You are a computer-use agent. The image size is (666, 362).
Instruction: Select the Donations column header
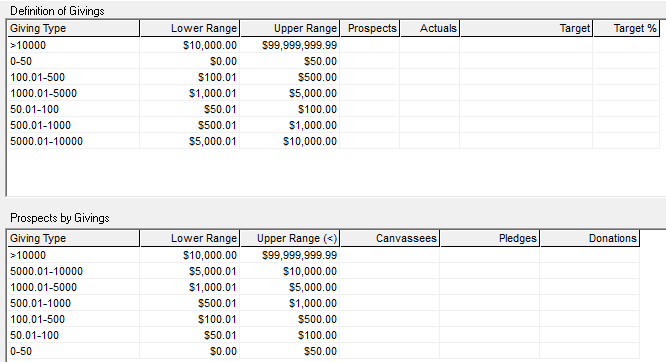(x=590, y=238)
